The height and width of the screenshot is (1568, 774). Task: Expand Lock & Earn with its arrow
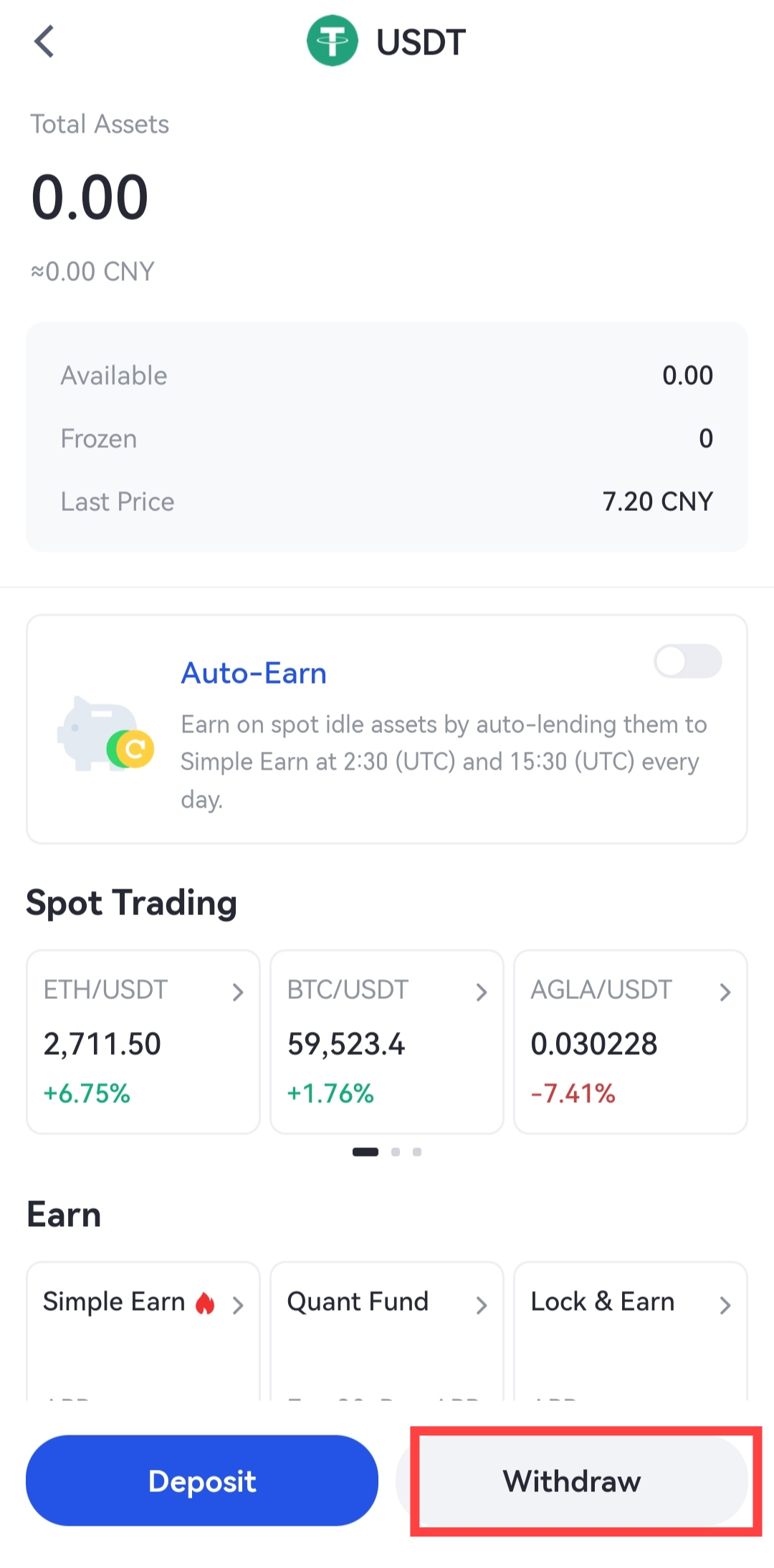tap(725, 1305)
